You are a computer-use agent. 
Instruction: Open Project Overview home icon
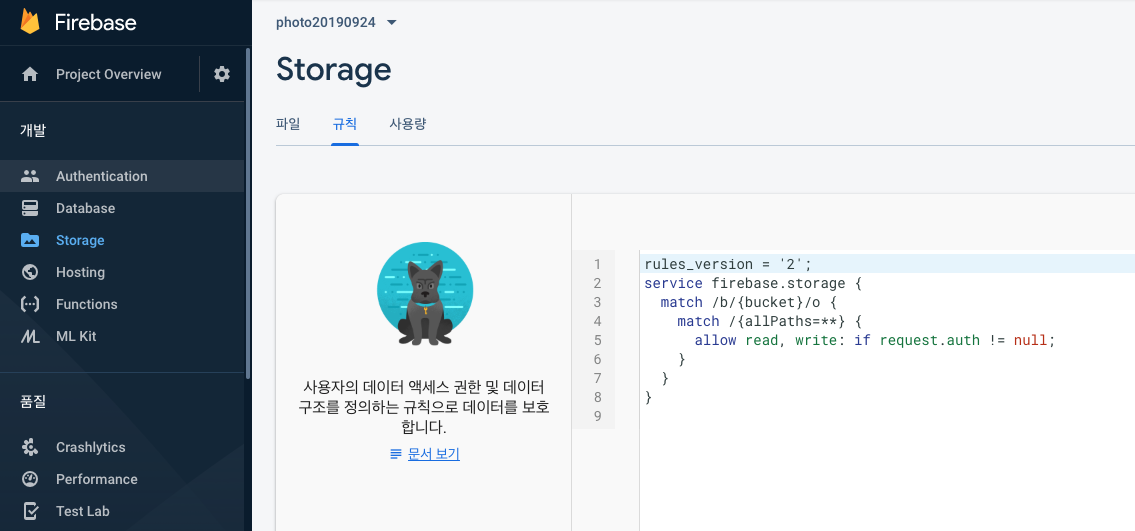30,74
